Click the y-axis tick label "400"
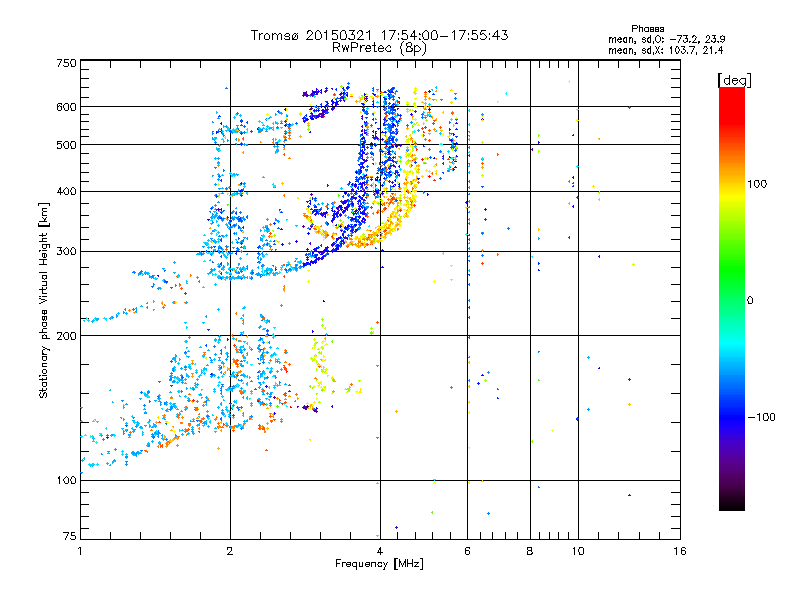Image resolution: width=800 pixels, height=600 pixels. click(66, 191)
